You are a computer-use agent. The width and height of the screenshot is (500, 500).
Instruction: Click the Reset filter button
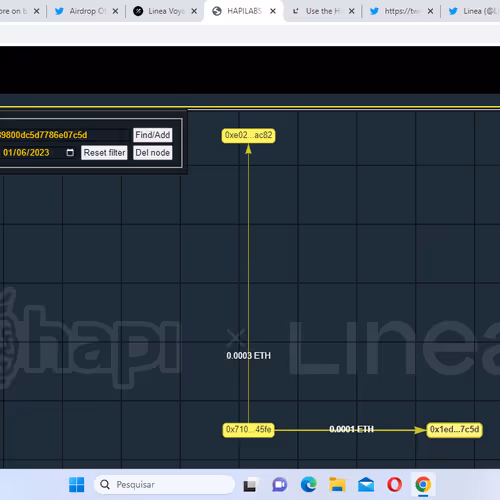click(104, 153)
